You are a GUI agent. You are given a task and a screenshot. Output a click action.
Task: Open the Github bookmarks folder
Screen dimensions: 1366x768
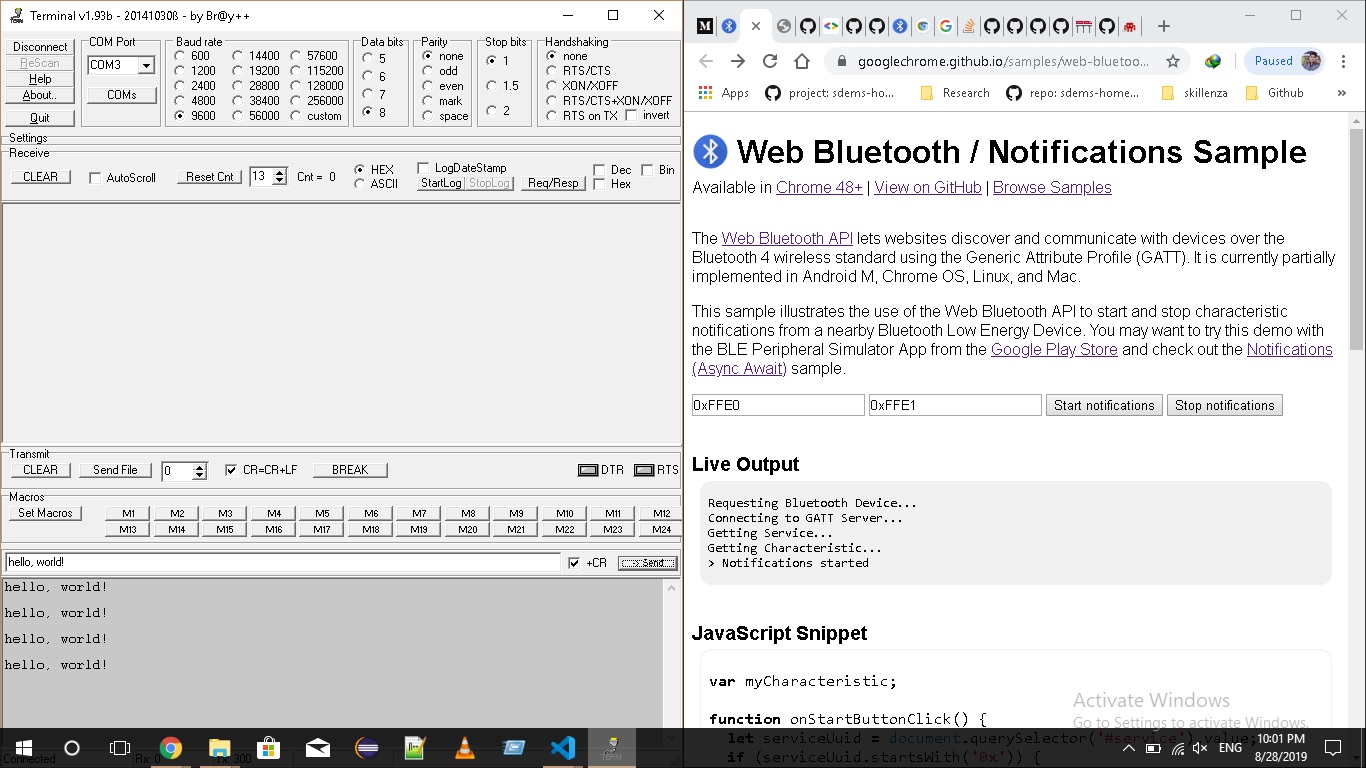(x=1274, y=93)
